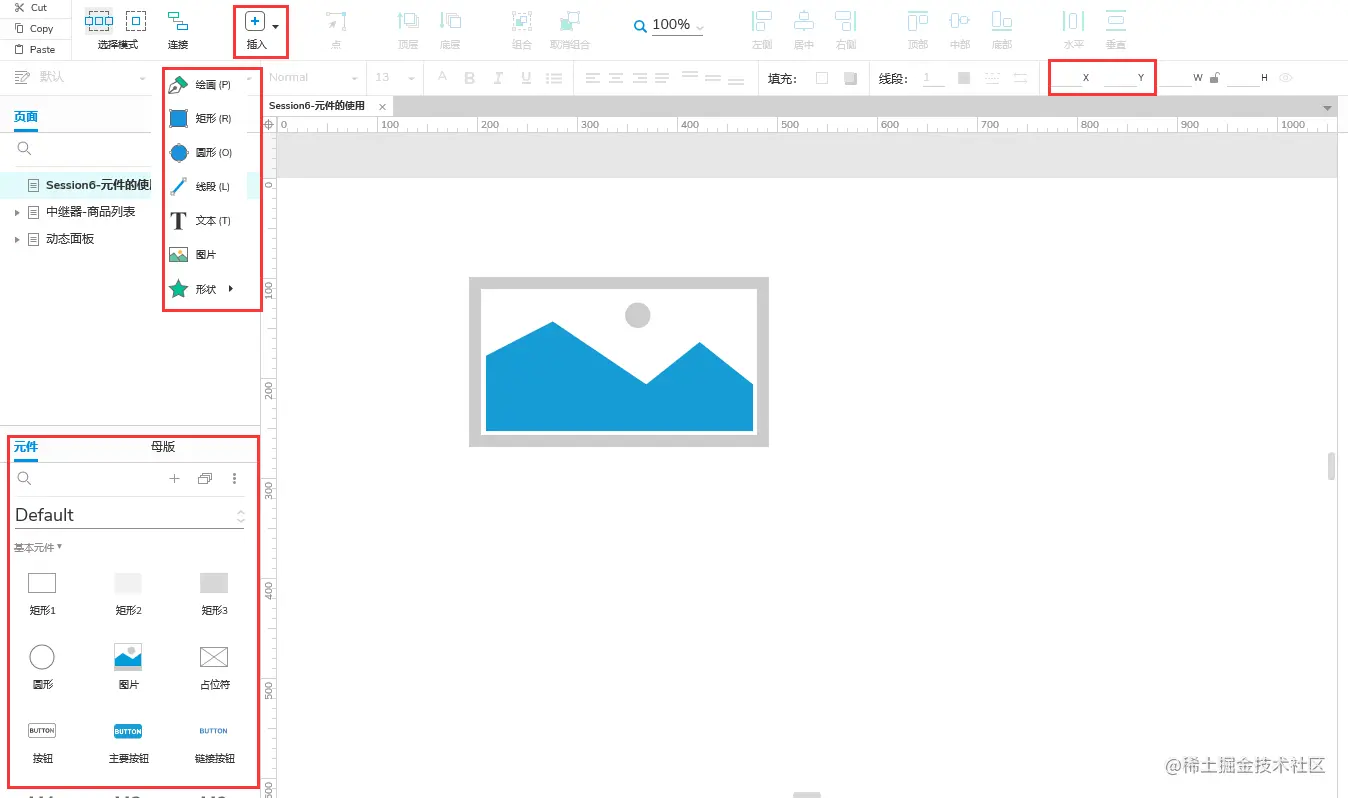The width and height of the screenshot is (1348, 798).
Task: Click the shadow swatch next to fill
Action: (850, 78)
